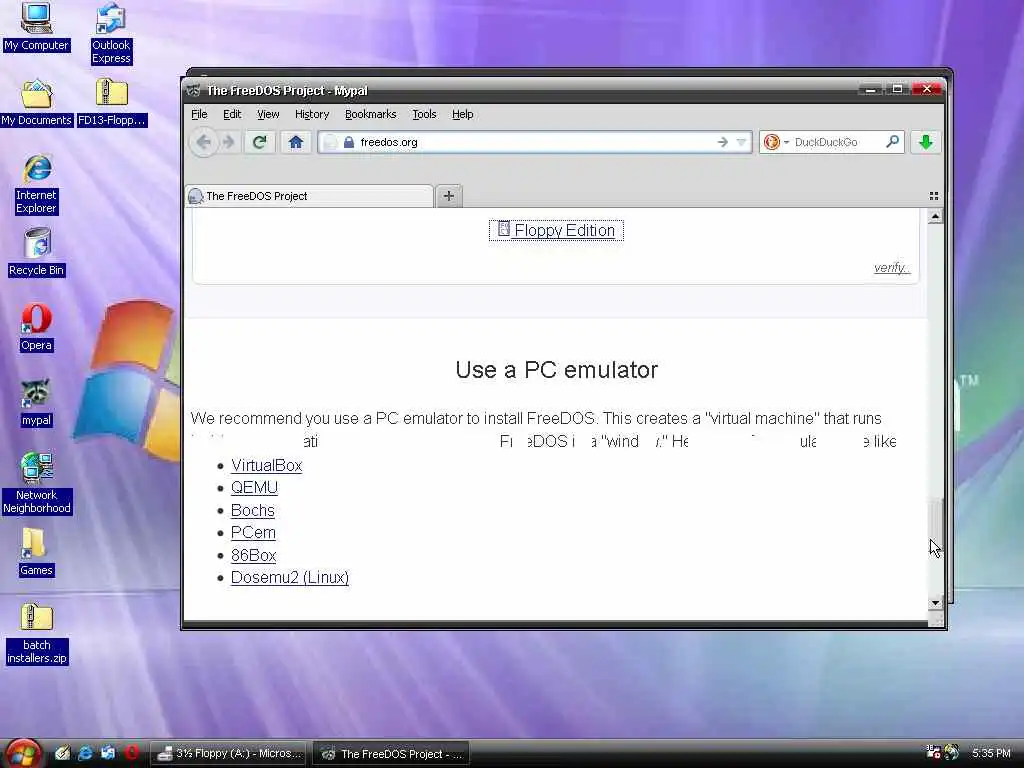Open the PCem link
The height and width of the screenshot is (768, 1024).
tap(253, 533)
